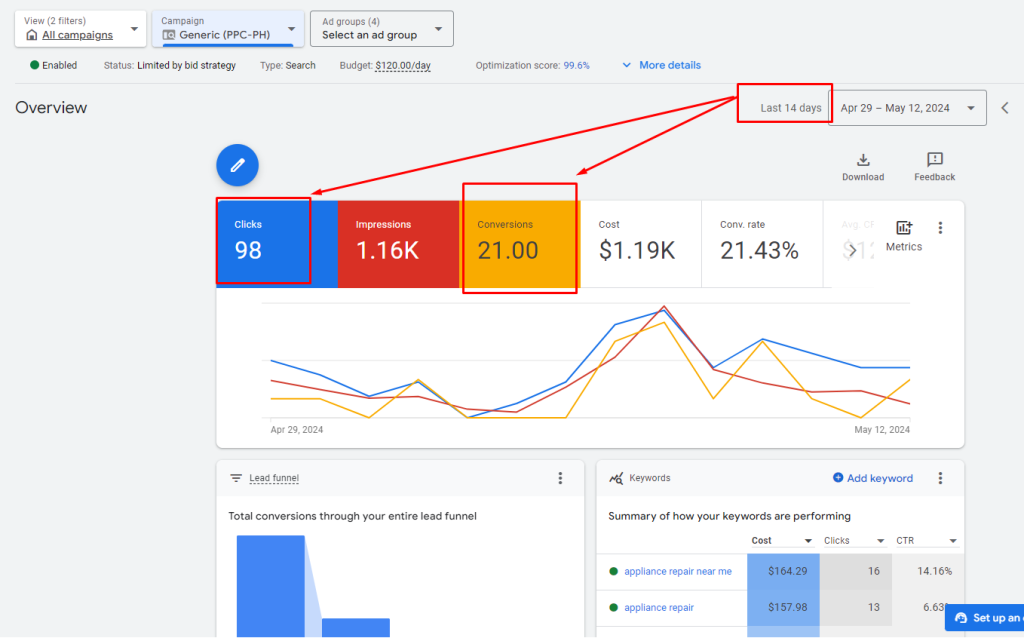Click the blue pencil edit button
The width and height of the screenshot is (1024, 638).
[237, 165]
